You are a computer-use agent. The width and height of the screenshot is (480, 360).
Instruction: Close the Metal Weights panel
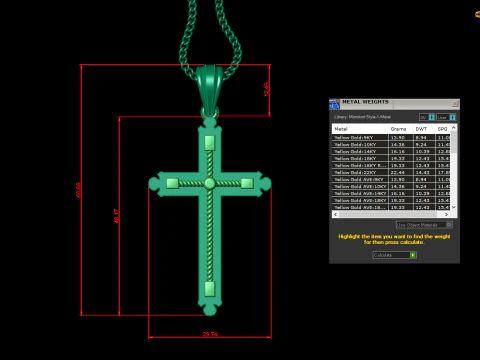coord(455,104)
